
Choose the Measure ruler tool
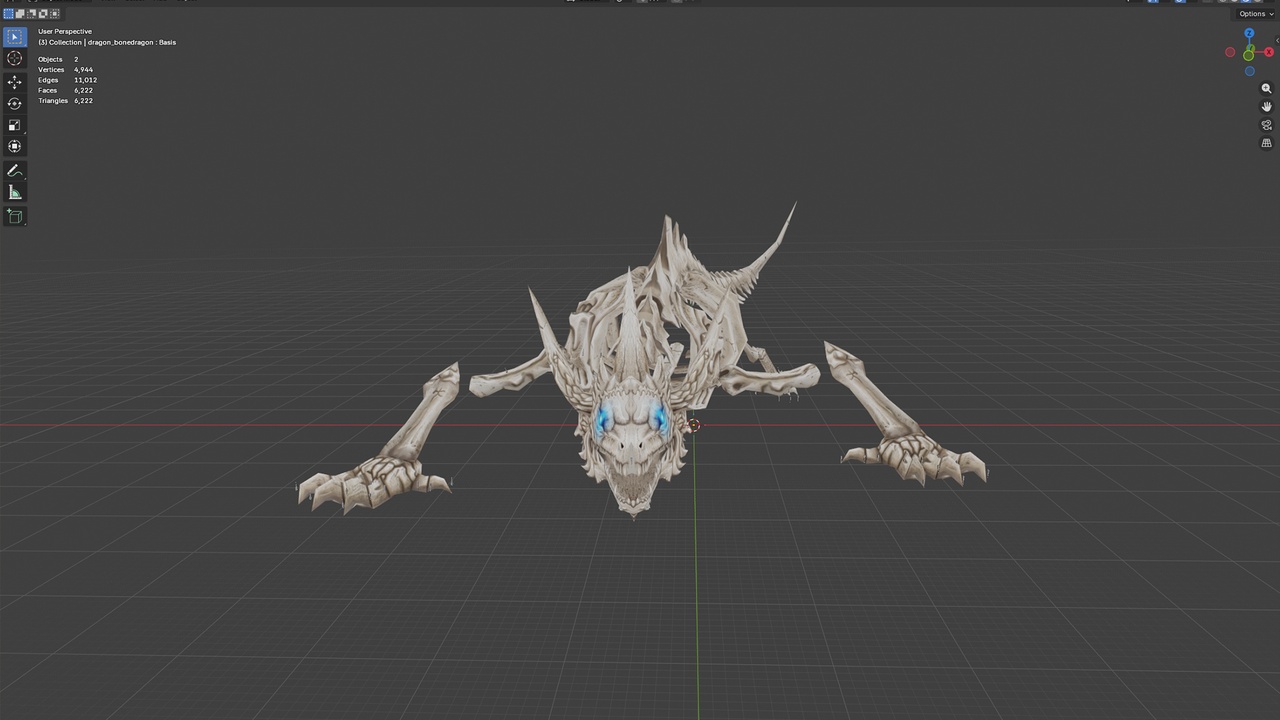[x=14, y=193]
